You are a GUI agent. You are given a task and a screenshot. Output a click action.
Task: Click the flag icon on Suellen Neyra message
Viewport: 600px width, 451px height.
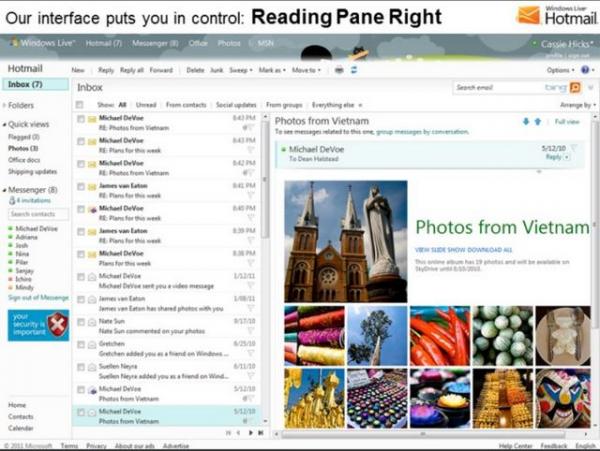[251, 375]
